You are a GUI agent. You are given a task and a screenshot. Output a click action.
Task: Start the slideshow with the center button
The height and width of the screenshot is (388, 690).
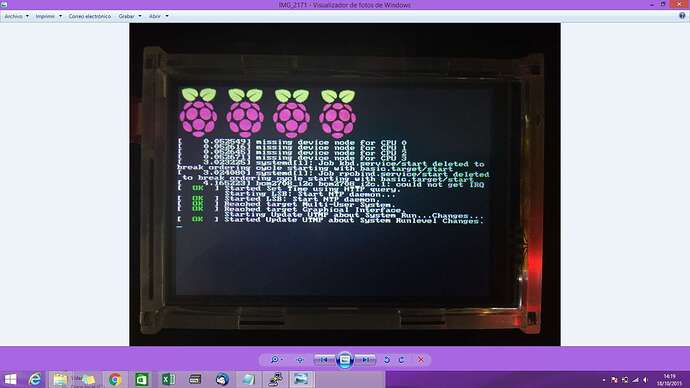click(345, 360)
